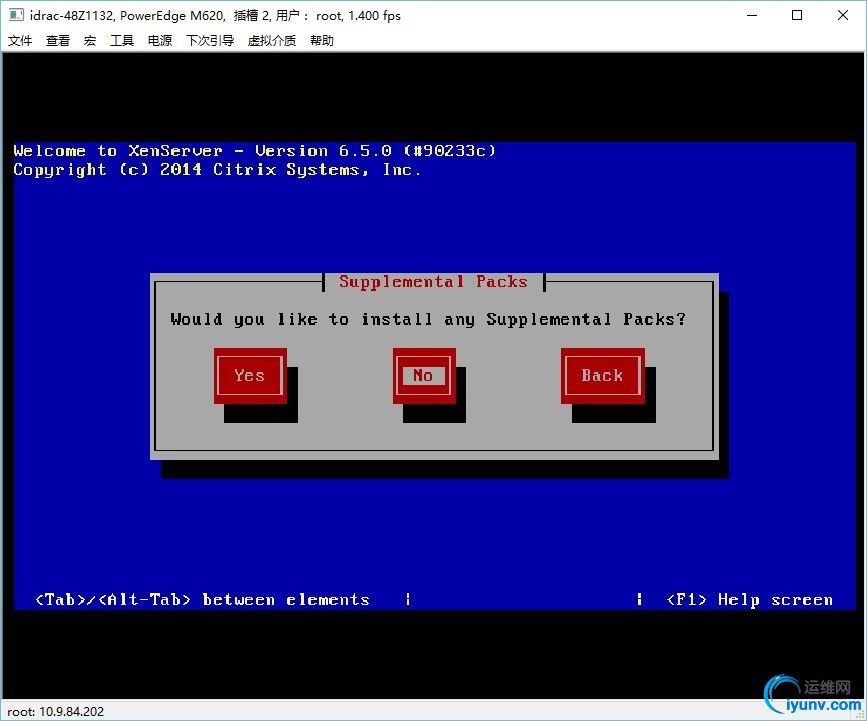
Task: Go Back from Supplemental Packs dialog
Action: (x=603, y=375)
